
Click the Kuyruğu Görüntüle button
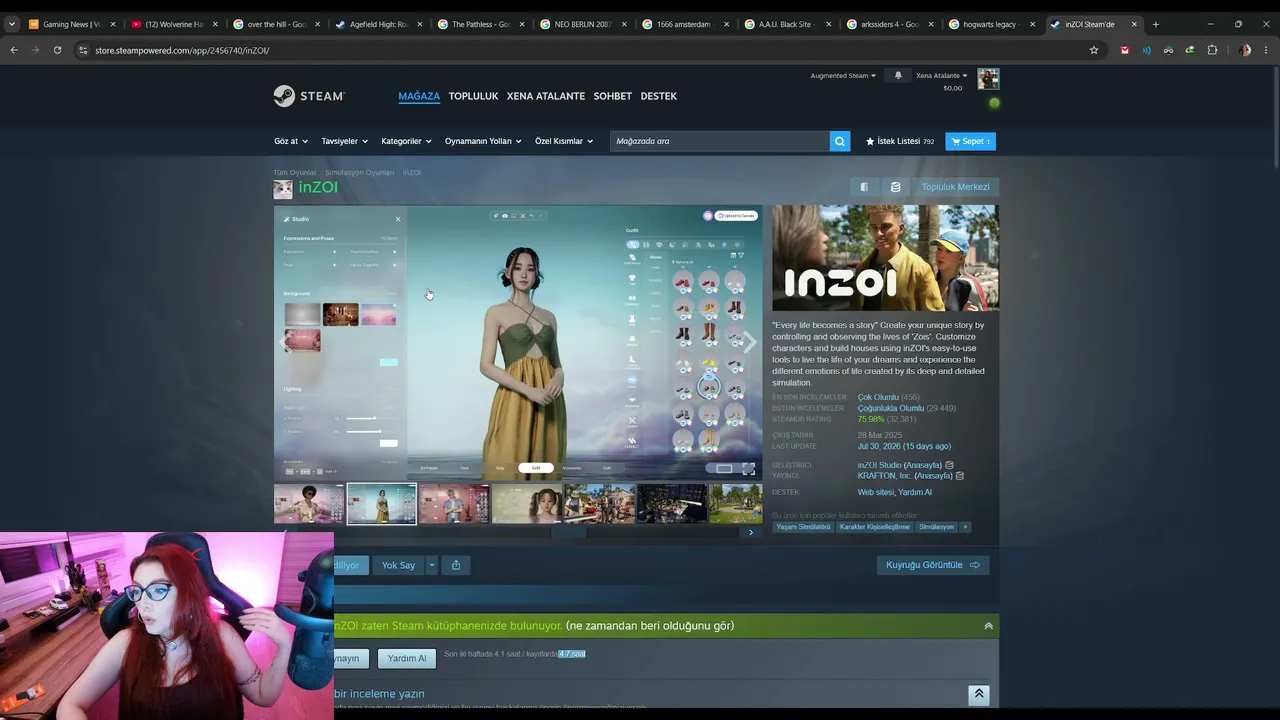(933, 565)
